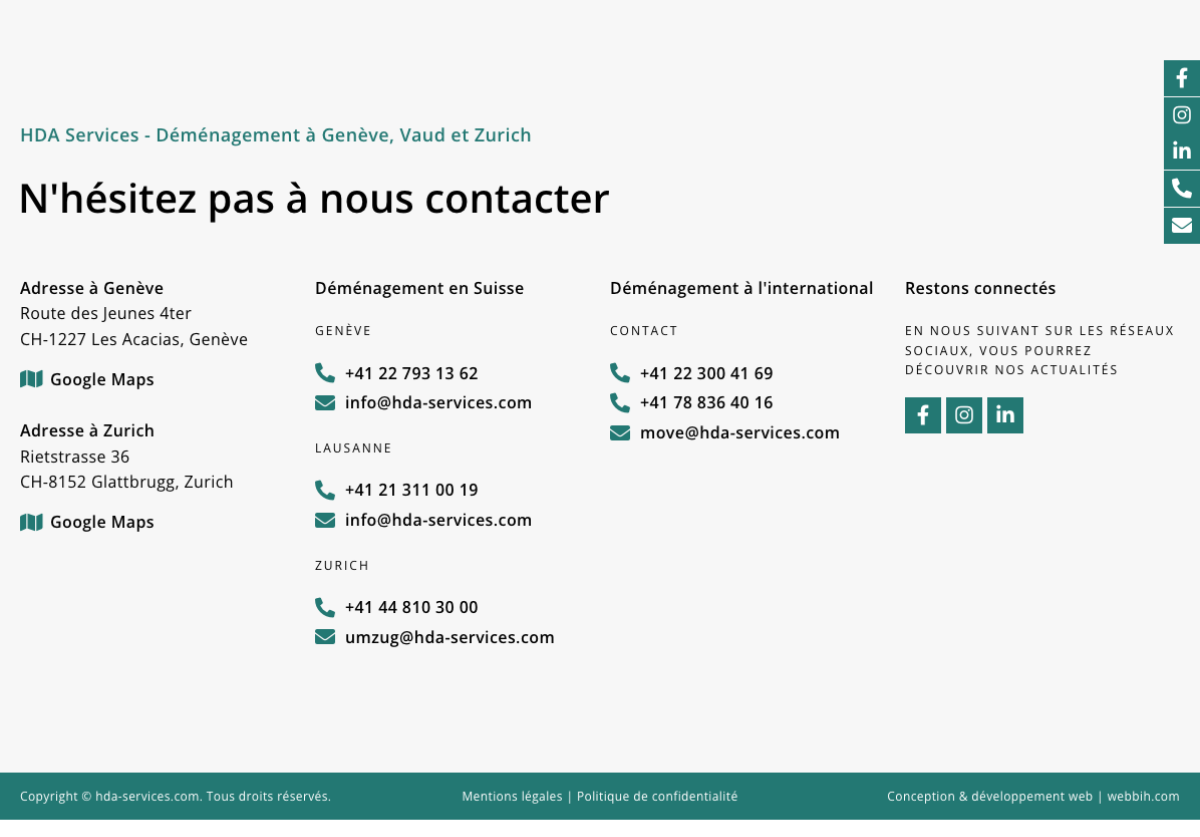
Task: Open Mentions légales in footer
Action: click(x=512, y=797)
